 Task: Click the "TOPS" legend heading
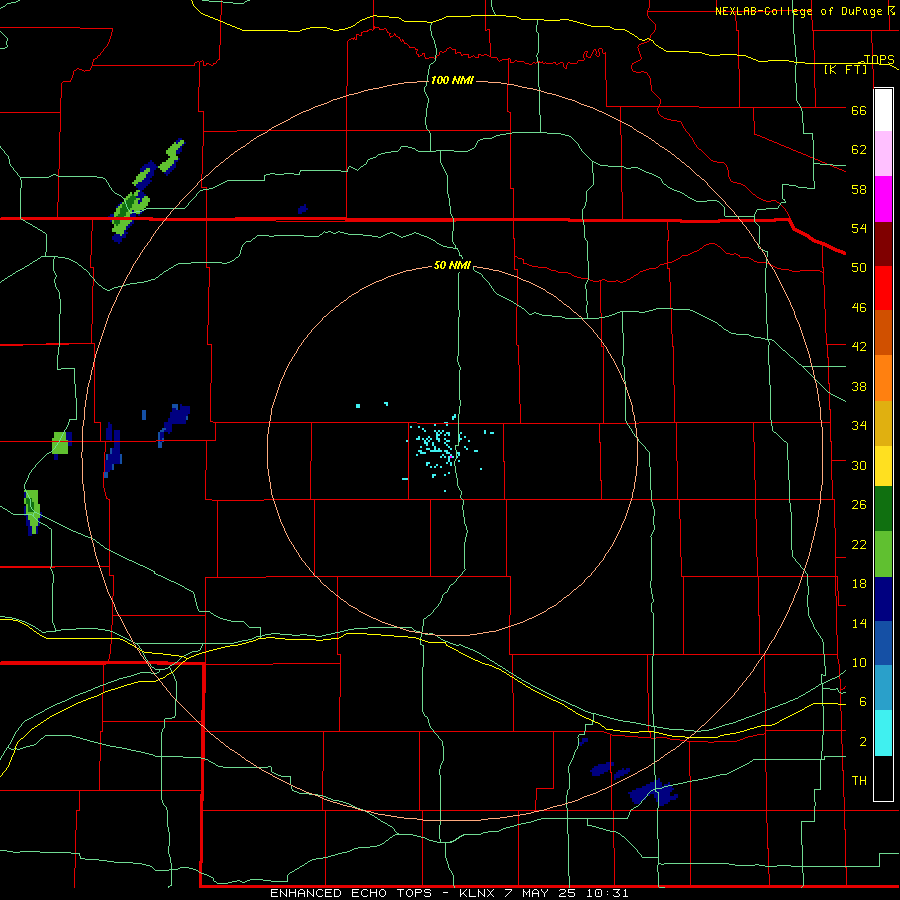click(x=879, y=59)
